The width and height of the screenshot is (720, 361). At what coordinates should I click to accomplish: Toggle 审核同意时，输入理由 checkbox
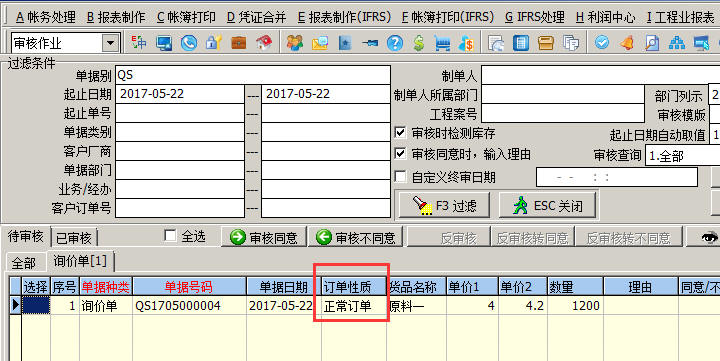pyautogui.click(x=400, y=153)
